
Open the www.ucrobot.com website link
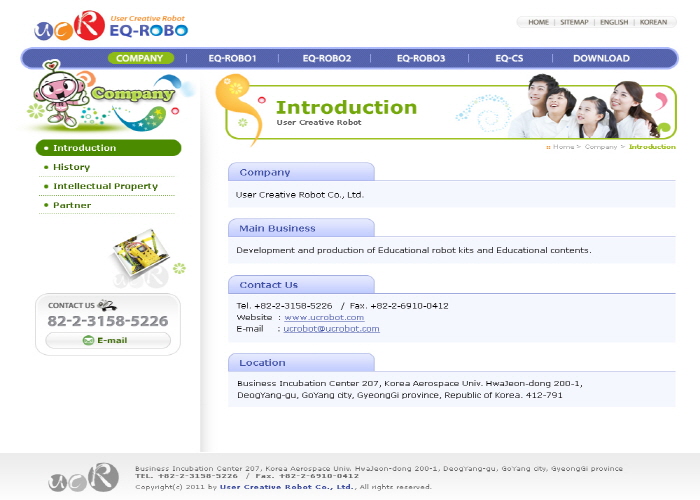(324, 317)
